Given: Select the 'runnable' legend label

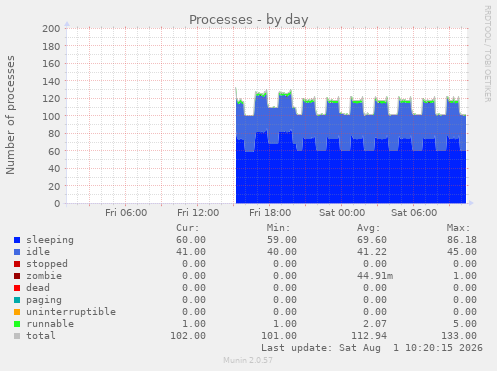Looking at the screenshot, I should point(50,324).
